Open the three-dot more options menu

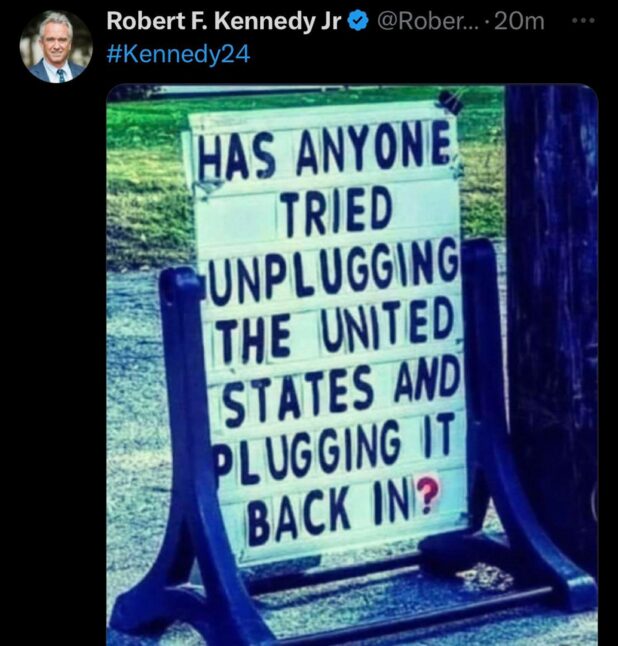[585, 20]
